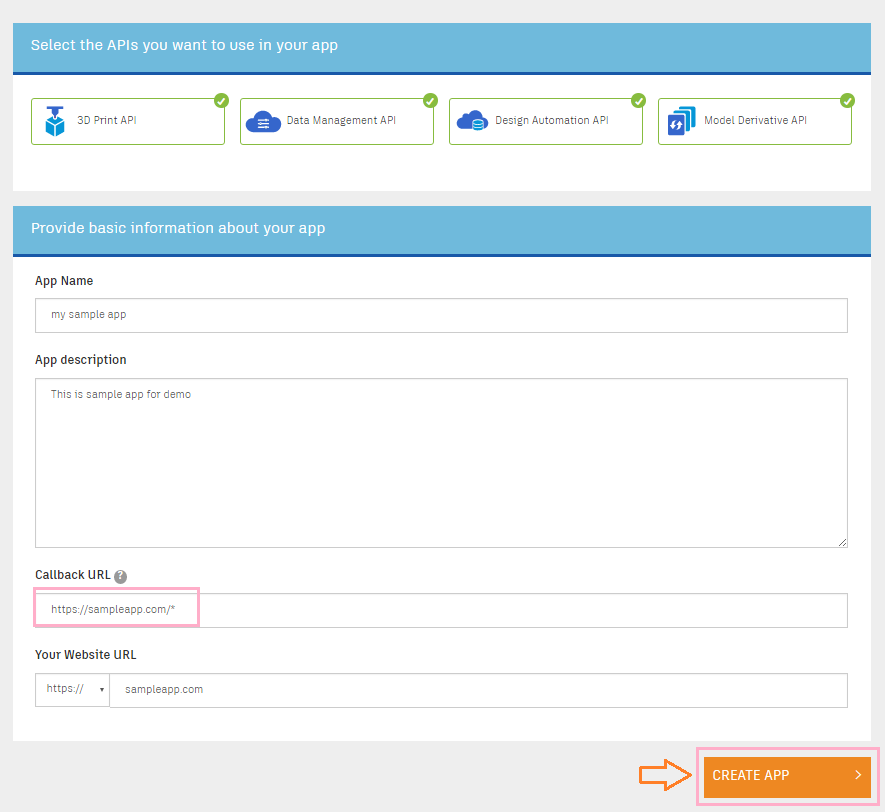Click the "Design Automation API" label text
Screen dimensions: 885x812
coord(552,121)
